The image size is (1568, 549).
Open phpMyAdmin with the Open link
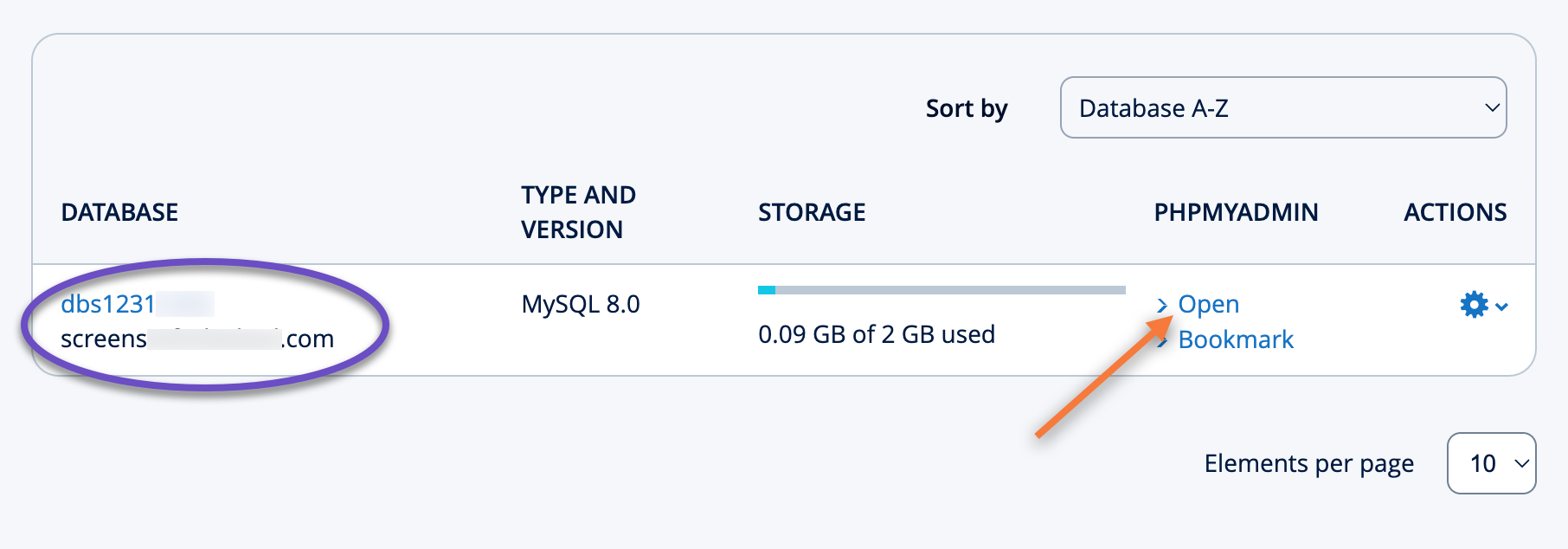tap(1209, 304)
